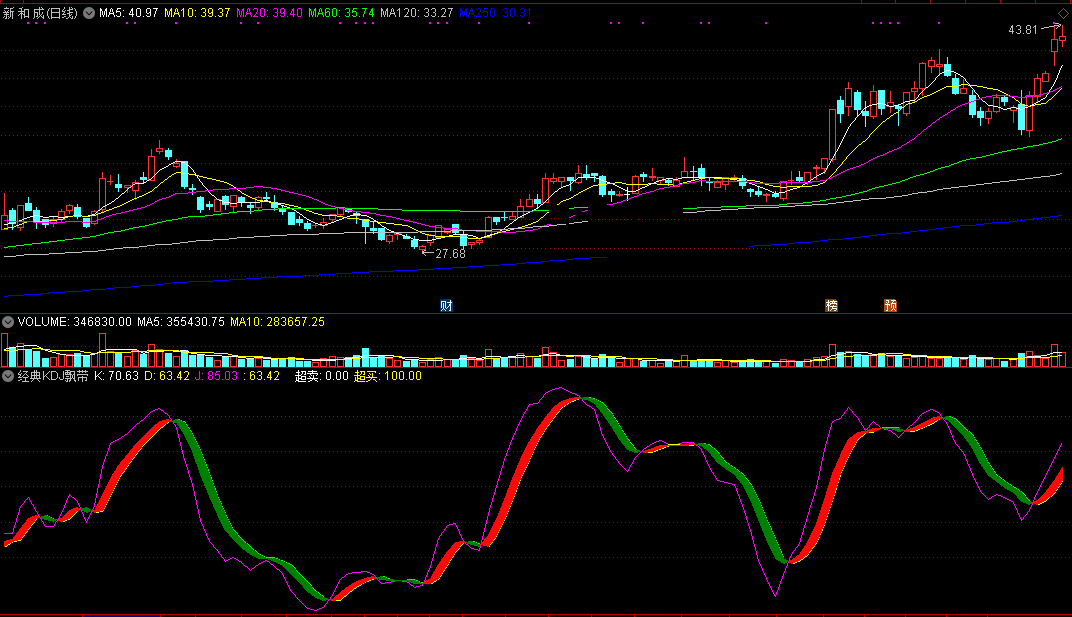Click the green MA60: 35.74 label
1072x617 pixels.
[x=341, y=13]
